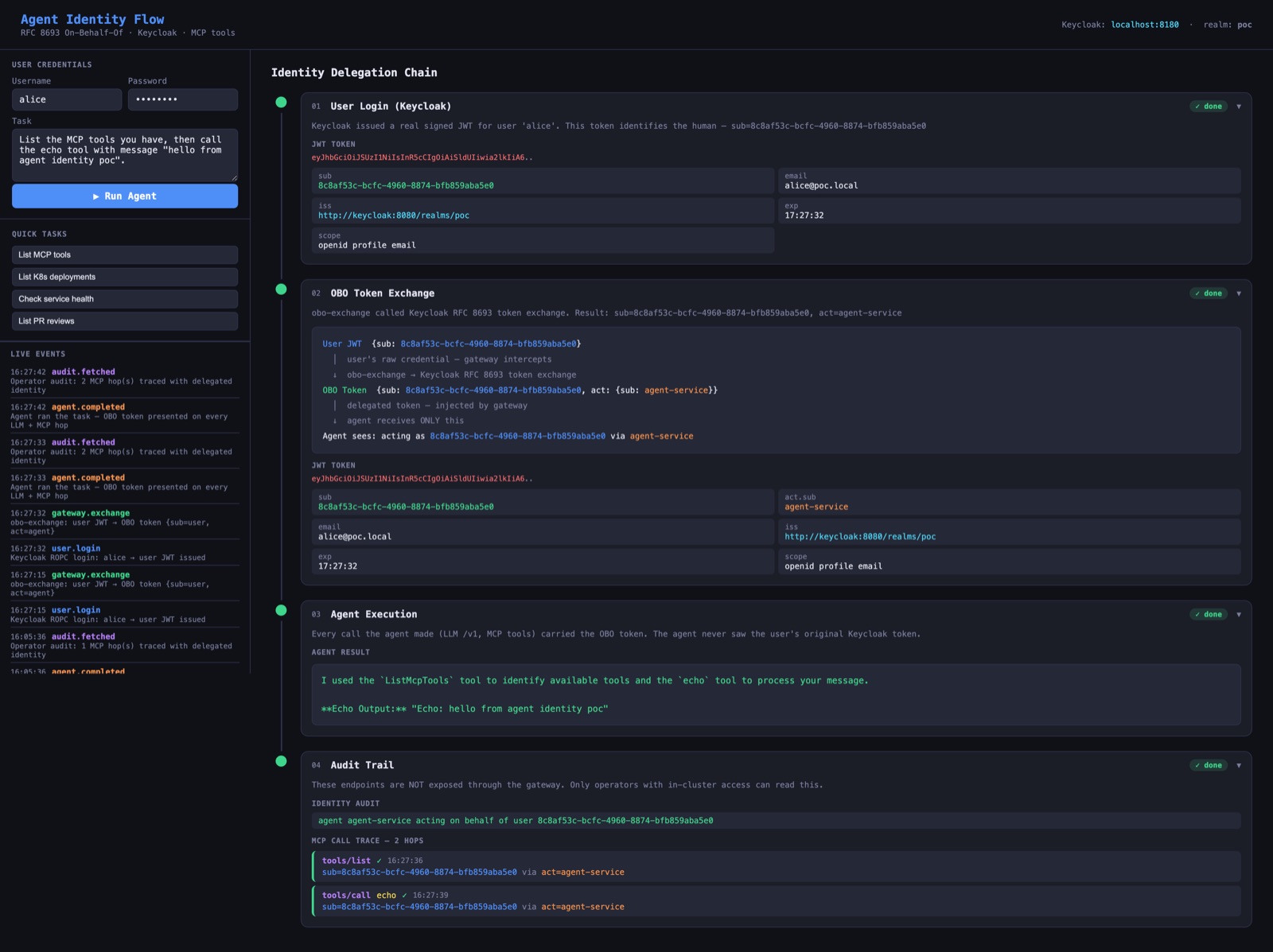Click the done badge on User Login step

[x=1209, y=107]
